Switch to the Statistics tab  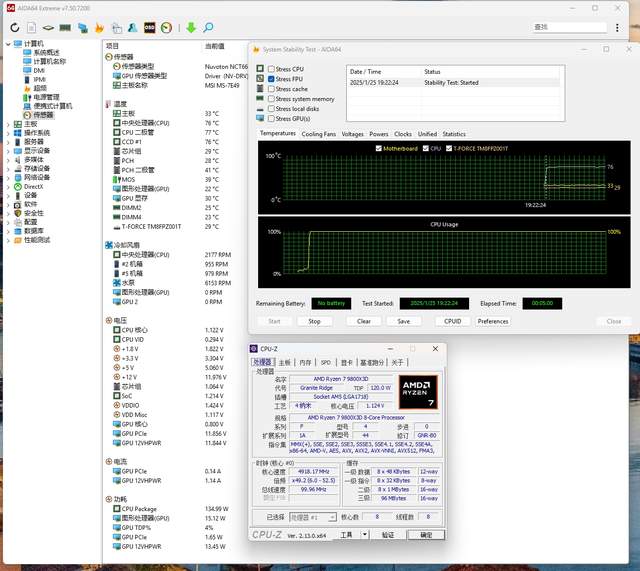(x=454, y=134)
